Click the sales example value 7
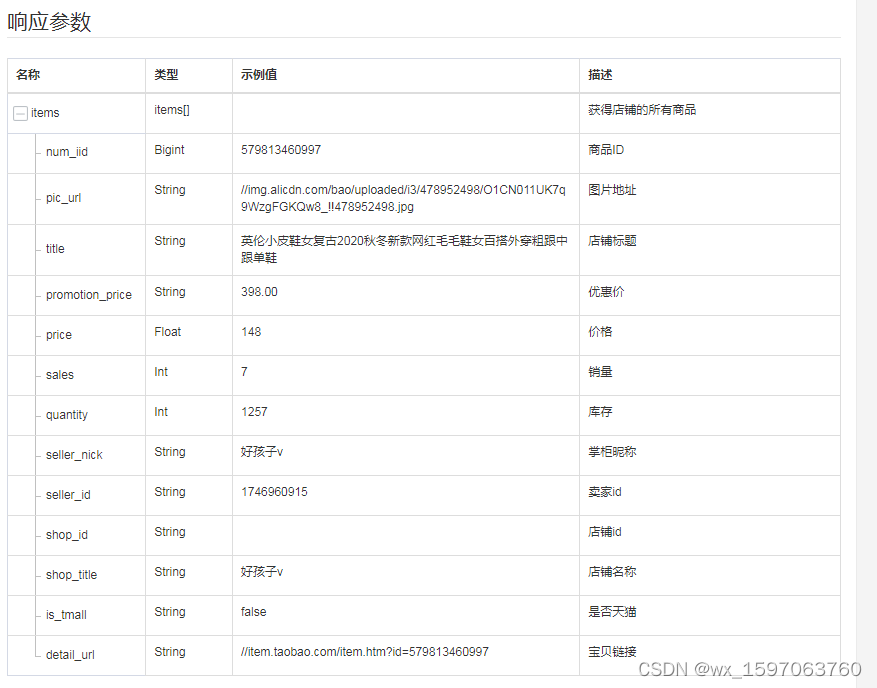Image resolution: width=877 pixels, height=688 pixels. click(x=244, y=372)
